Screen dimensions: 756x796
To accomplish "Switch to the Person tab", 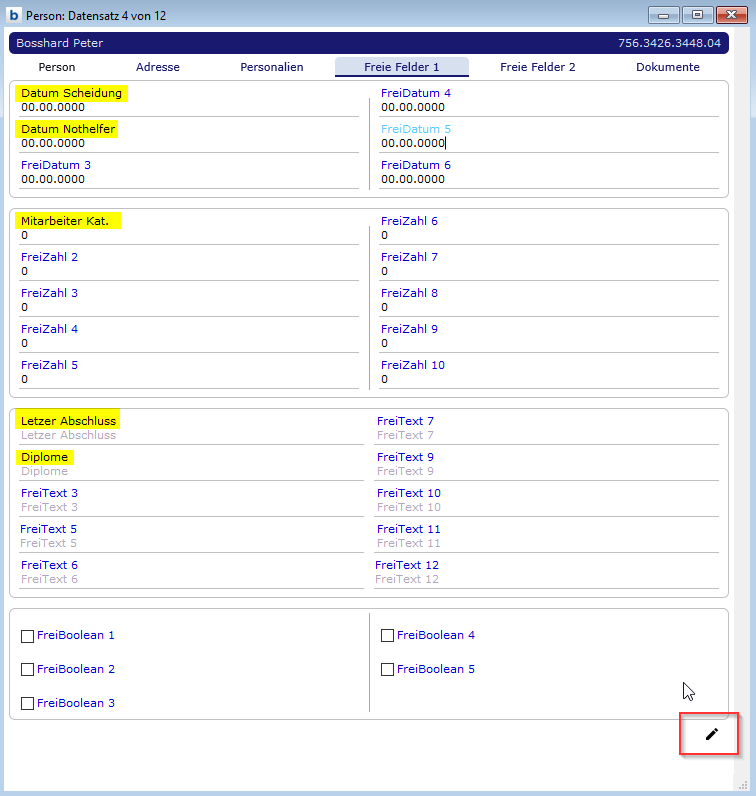I will (57, 67).
